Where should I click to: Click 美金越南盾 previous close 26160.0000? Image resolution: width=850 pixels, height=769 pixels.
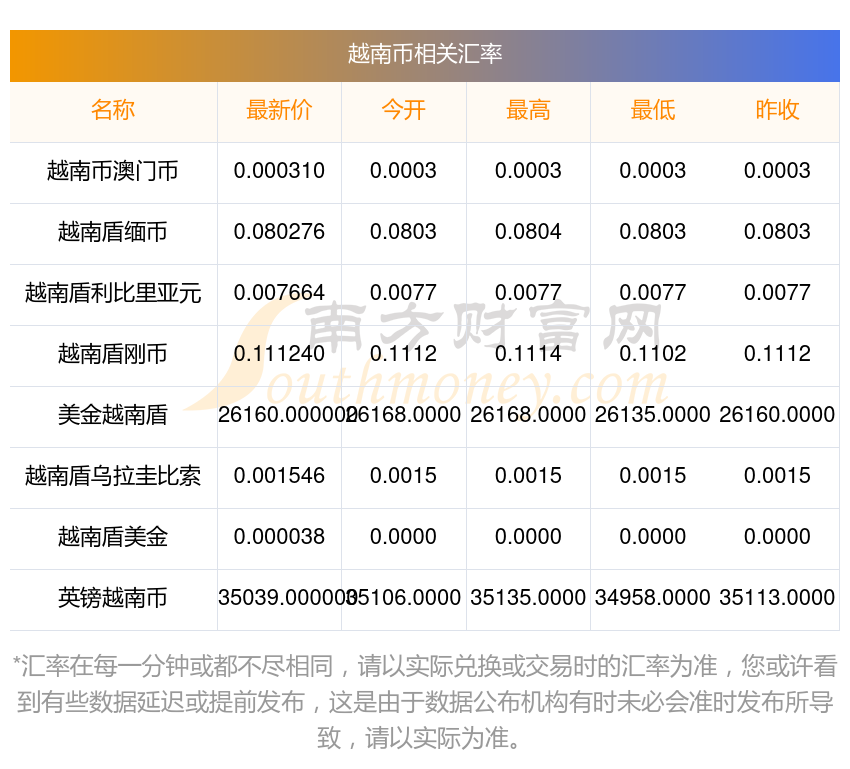click(x=777, y=415)
